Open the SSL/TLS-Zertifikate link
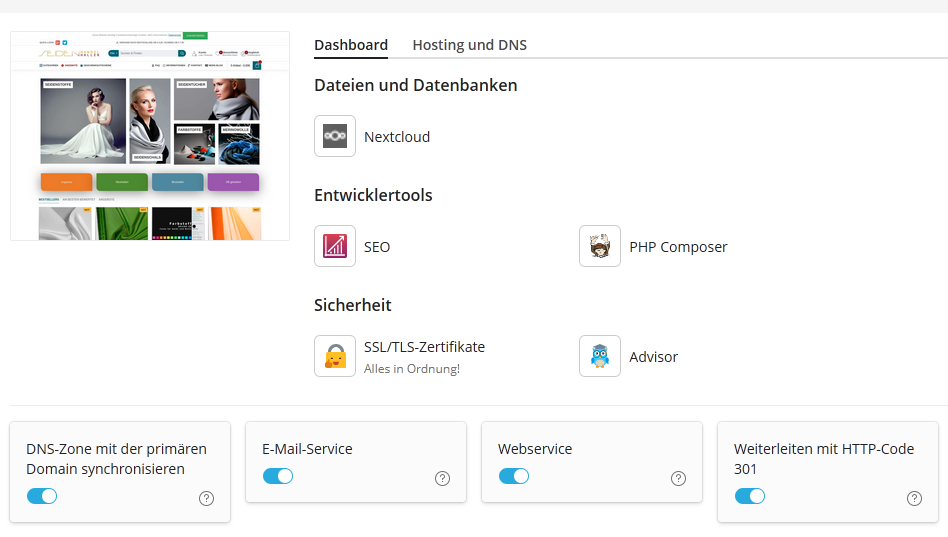The image size is (948, 537). click(424, 347)
